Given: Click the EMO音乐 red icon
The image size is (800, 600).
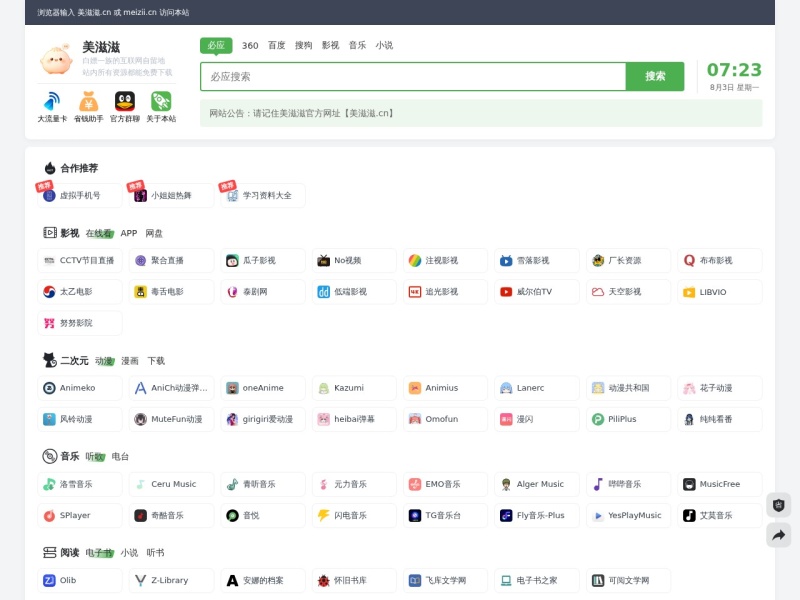Looking at the screenshot, I should click(415, 484).
